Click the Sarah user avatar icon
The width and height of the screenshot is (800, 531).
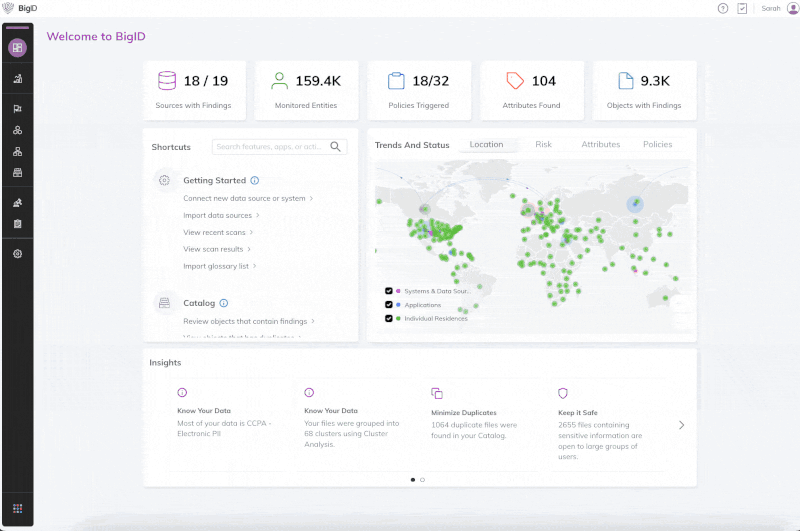[792, 8]
